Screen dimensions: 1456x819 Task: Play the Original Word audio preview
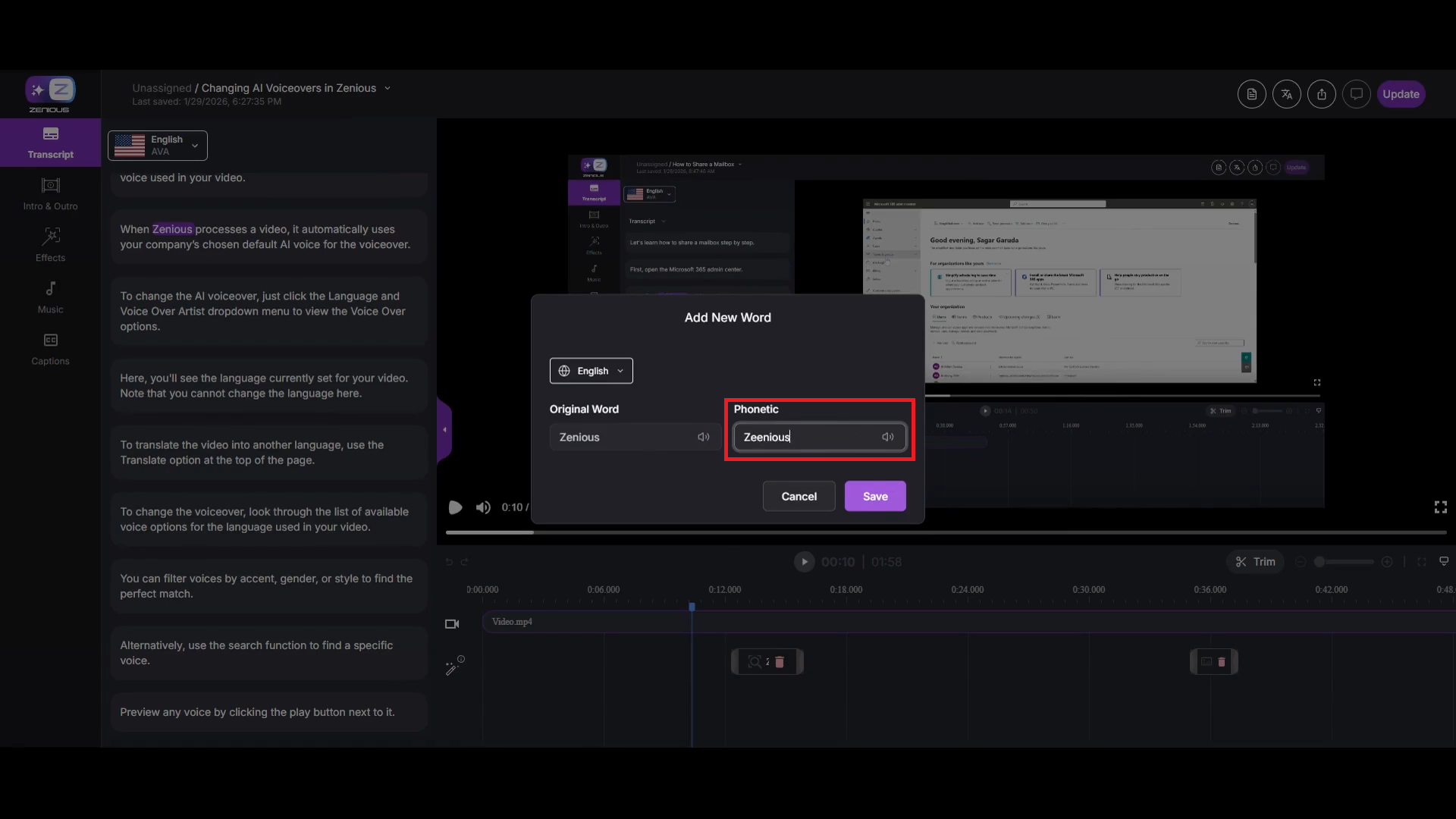pyautogui.click(x=704, y=438)
